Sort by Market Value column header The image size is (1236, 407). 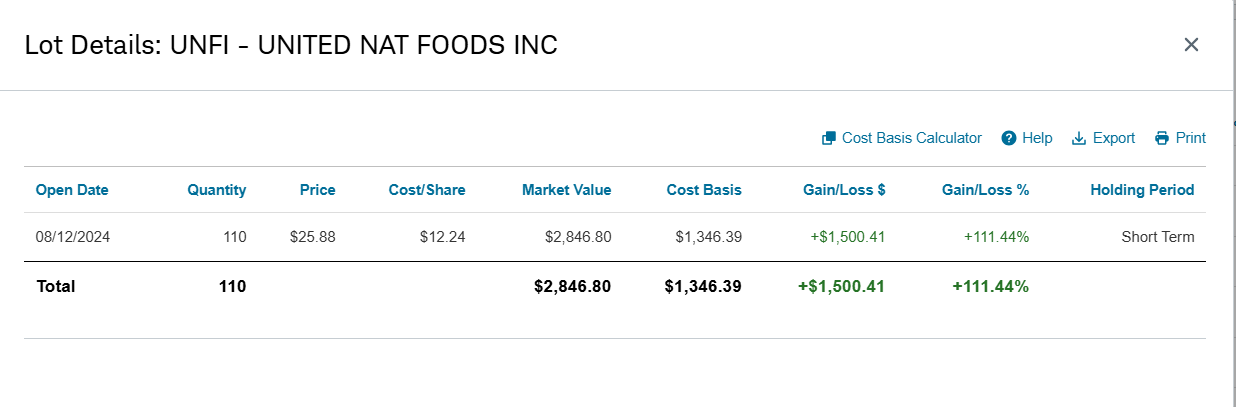tap(566, 190)
